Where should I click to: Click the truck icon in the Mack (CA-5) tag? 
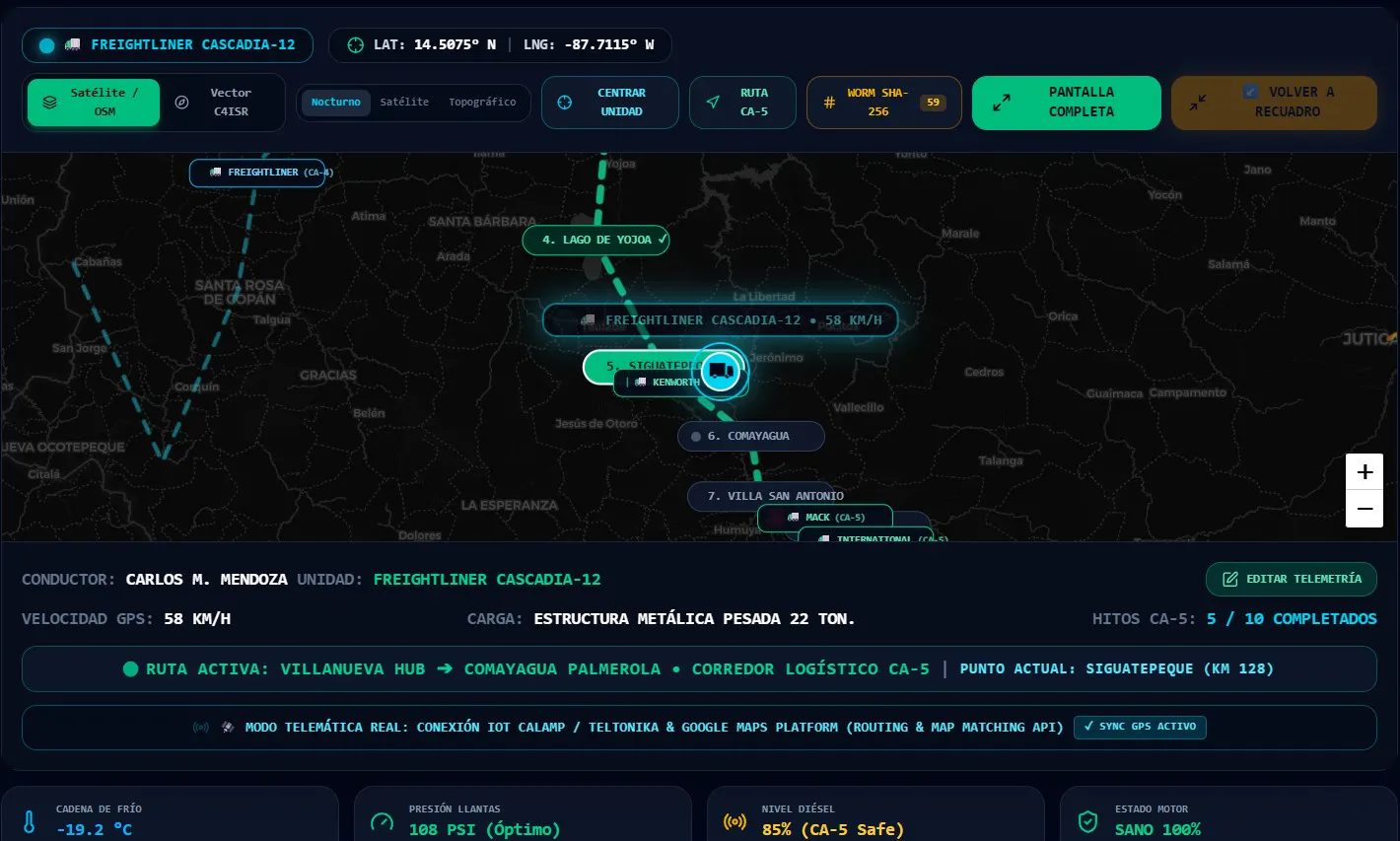(793, 518)
